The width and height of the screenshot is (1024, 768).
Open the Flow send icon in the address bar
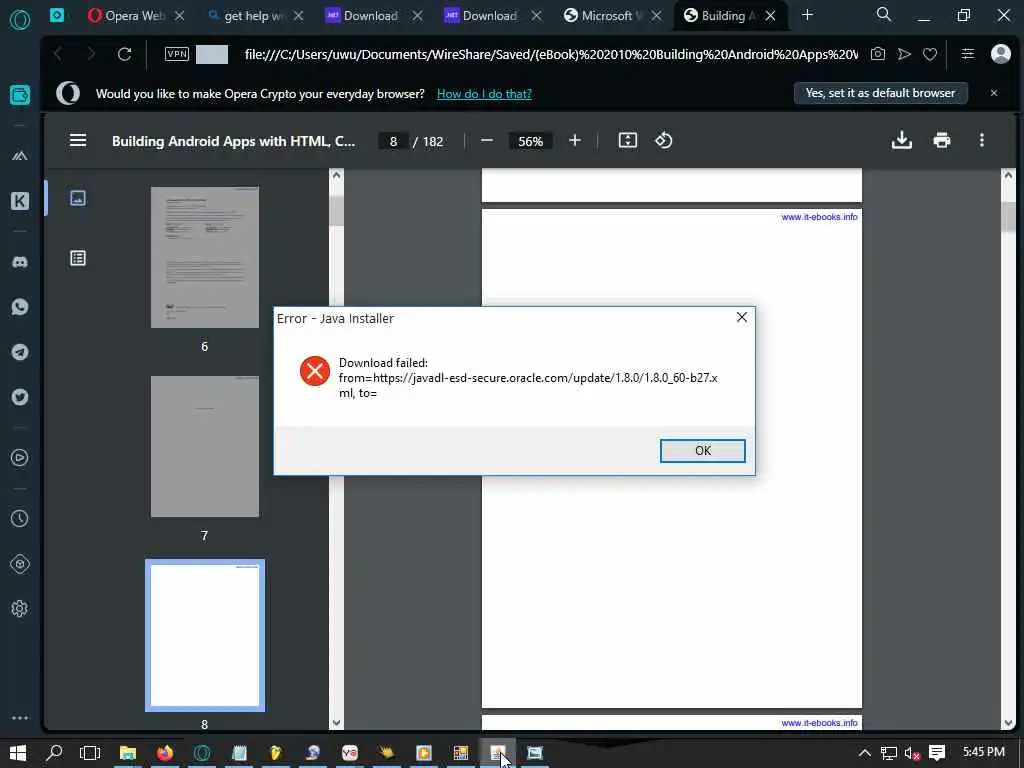[x=904, y=54]
